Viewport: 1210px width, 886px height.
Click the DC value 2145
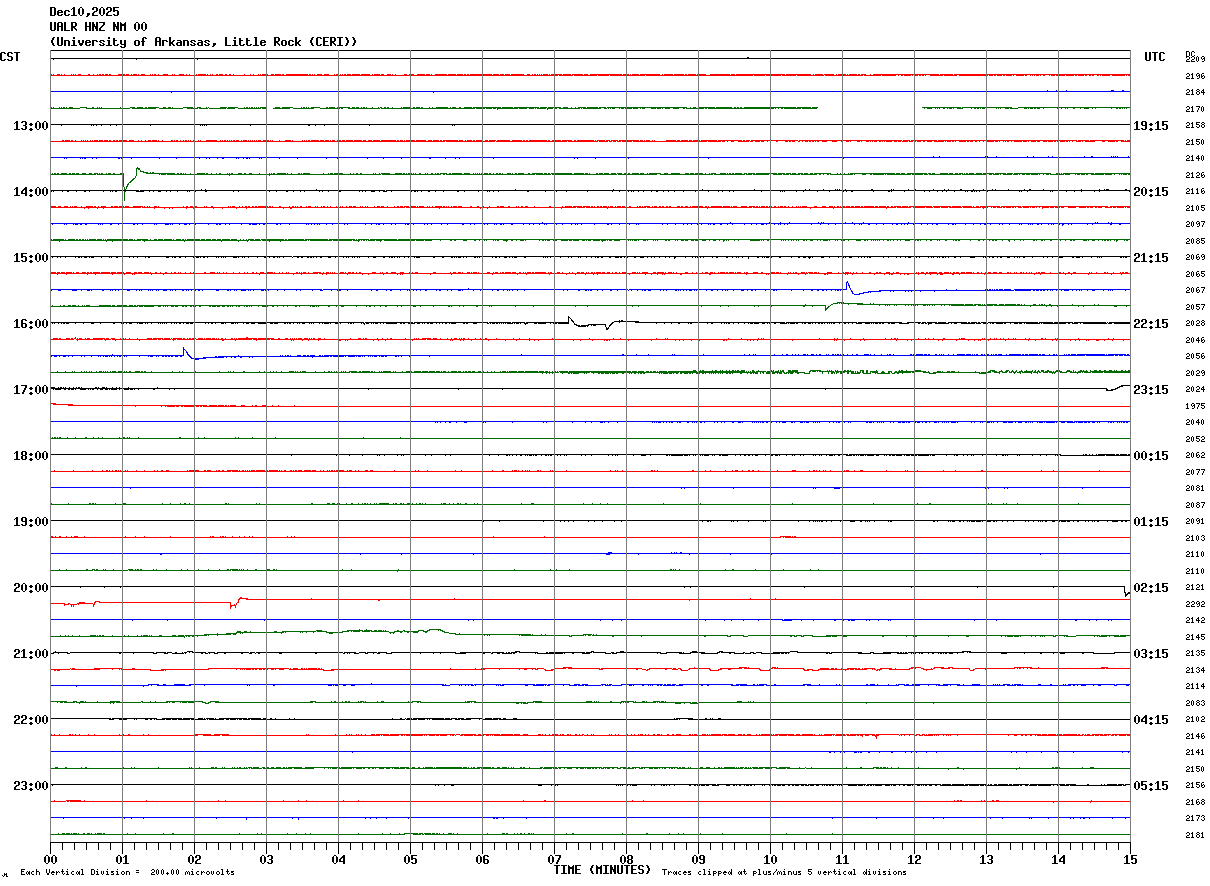click(1195, 637)
